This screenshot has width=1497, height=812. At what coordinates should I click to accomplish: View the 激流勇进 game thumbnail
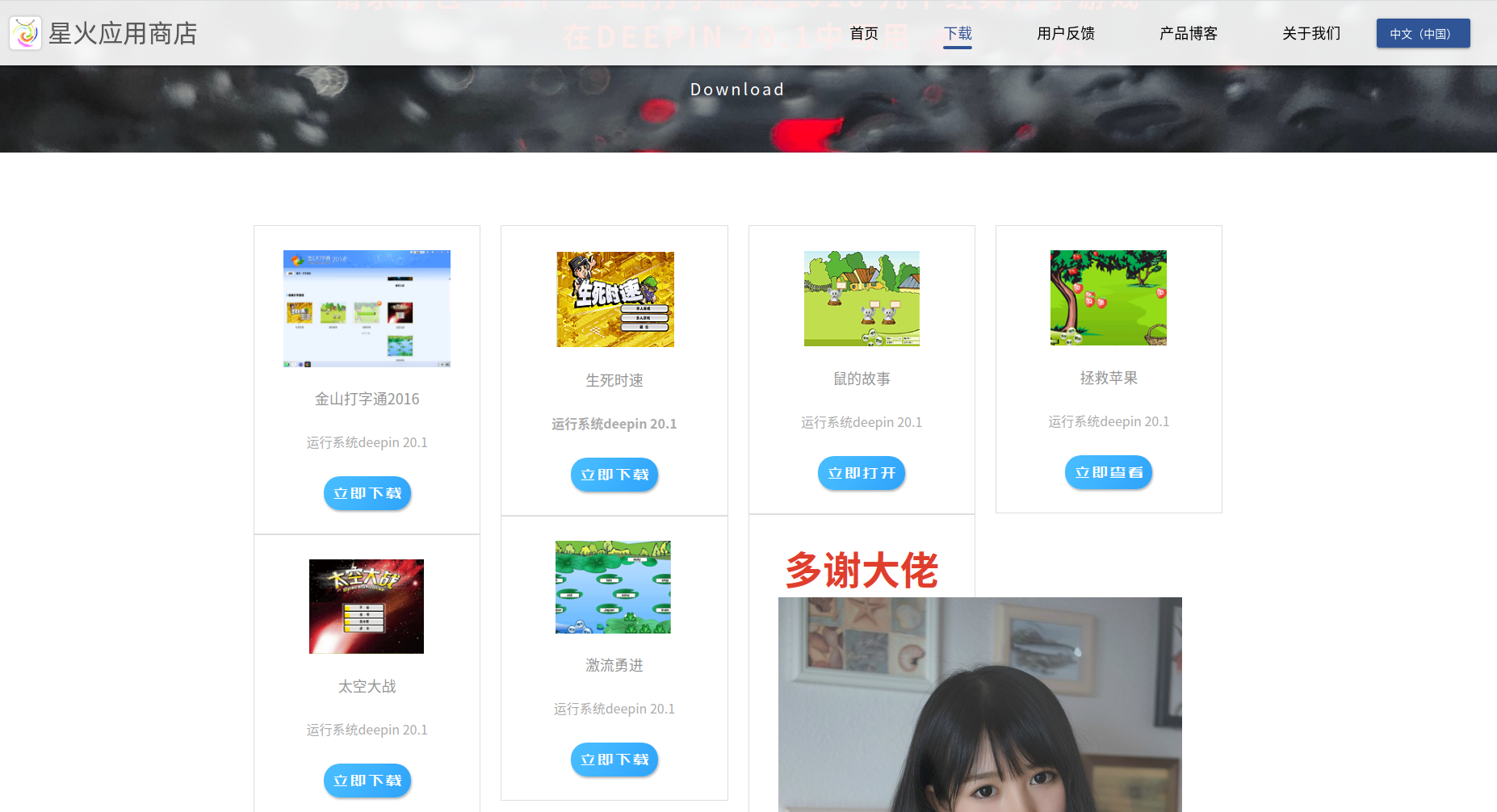coord(613,587)
